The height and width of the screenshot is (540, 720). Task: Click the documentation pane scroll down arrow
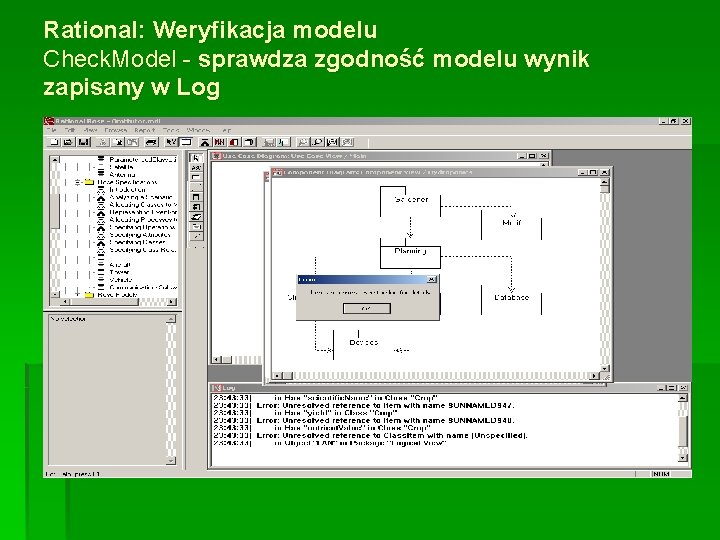click(171, 460)
